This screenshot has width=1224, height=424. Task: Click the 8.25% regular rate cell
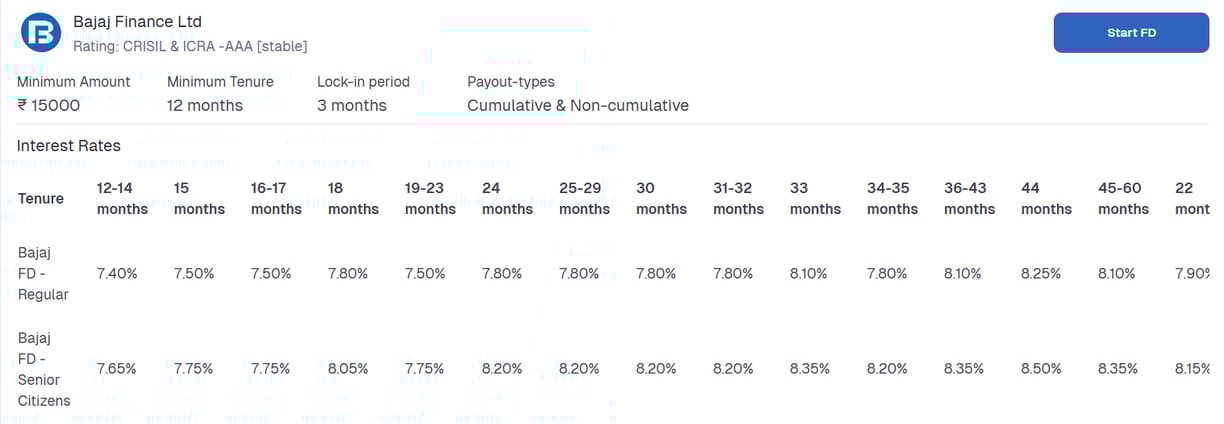pyautogui.click(x=1041, y=273)
